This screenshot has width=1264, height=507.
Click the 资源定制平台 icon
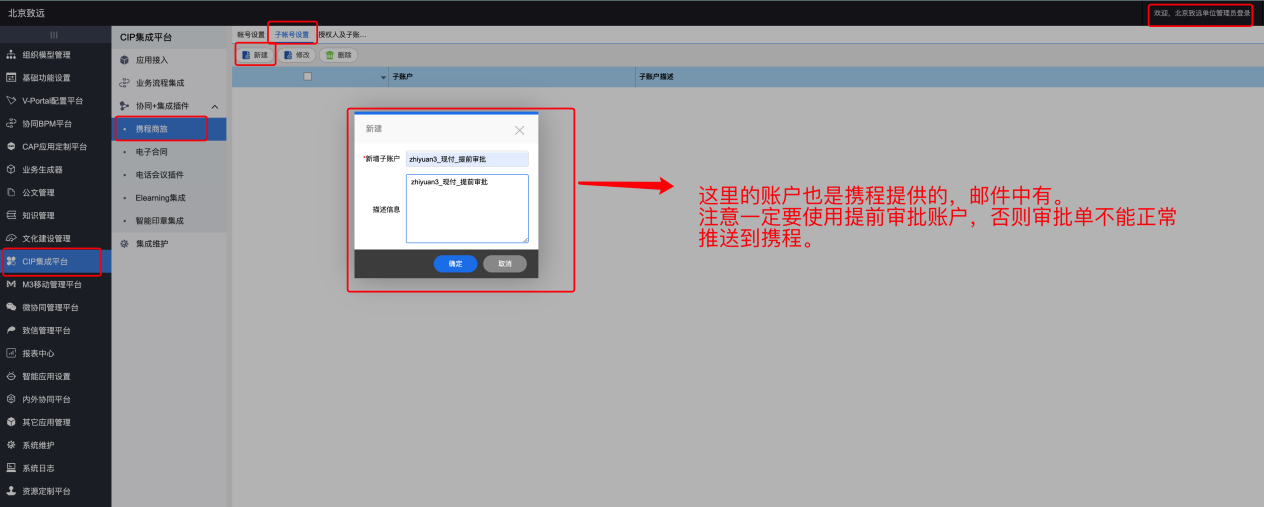click(x=11, y=492)
